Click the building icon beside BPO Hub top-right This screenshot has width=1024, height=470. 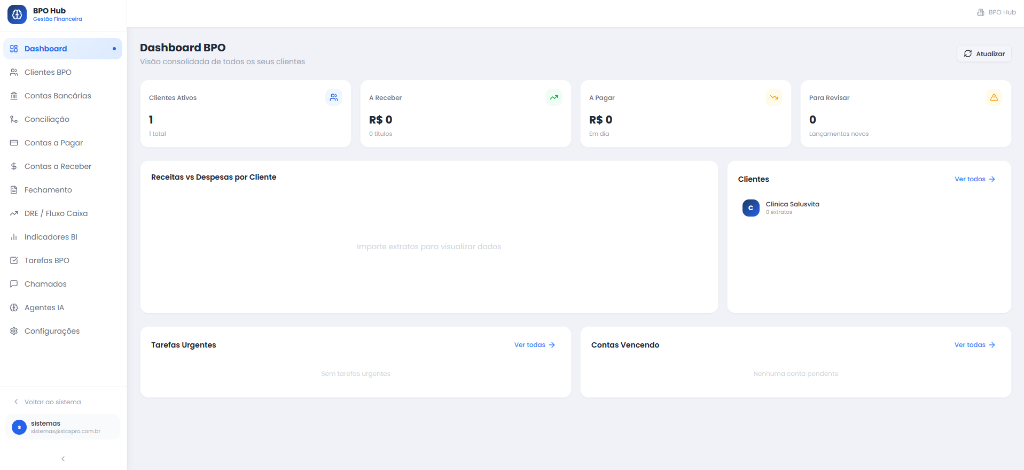click(980, 12)
